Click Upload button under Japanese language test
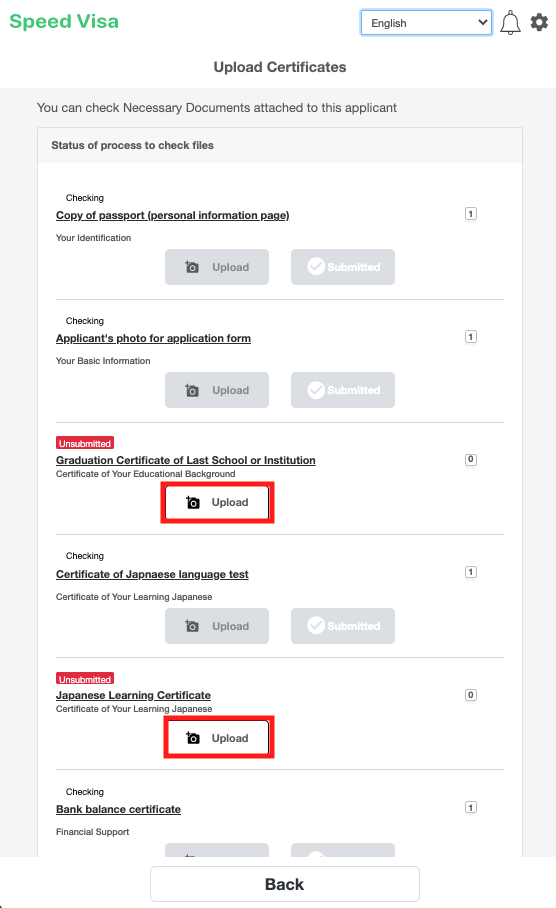The width and height of the screenshot is (556, 908). (217, 626)
